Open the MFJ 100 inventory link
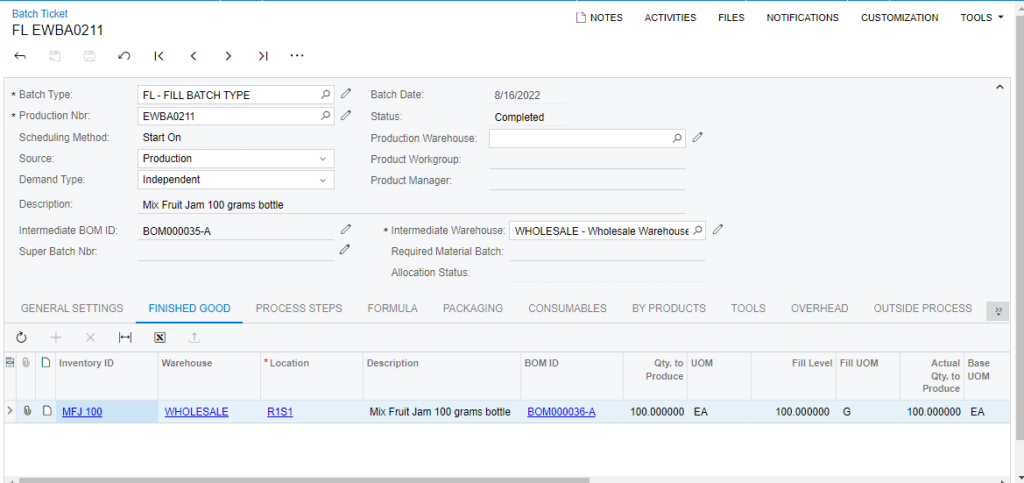The image size is (1024, 483). click(82, 412)
